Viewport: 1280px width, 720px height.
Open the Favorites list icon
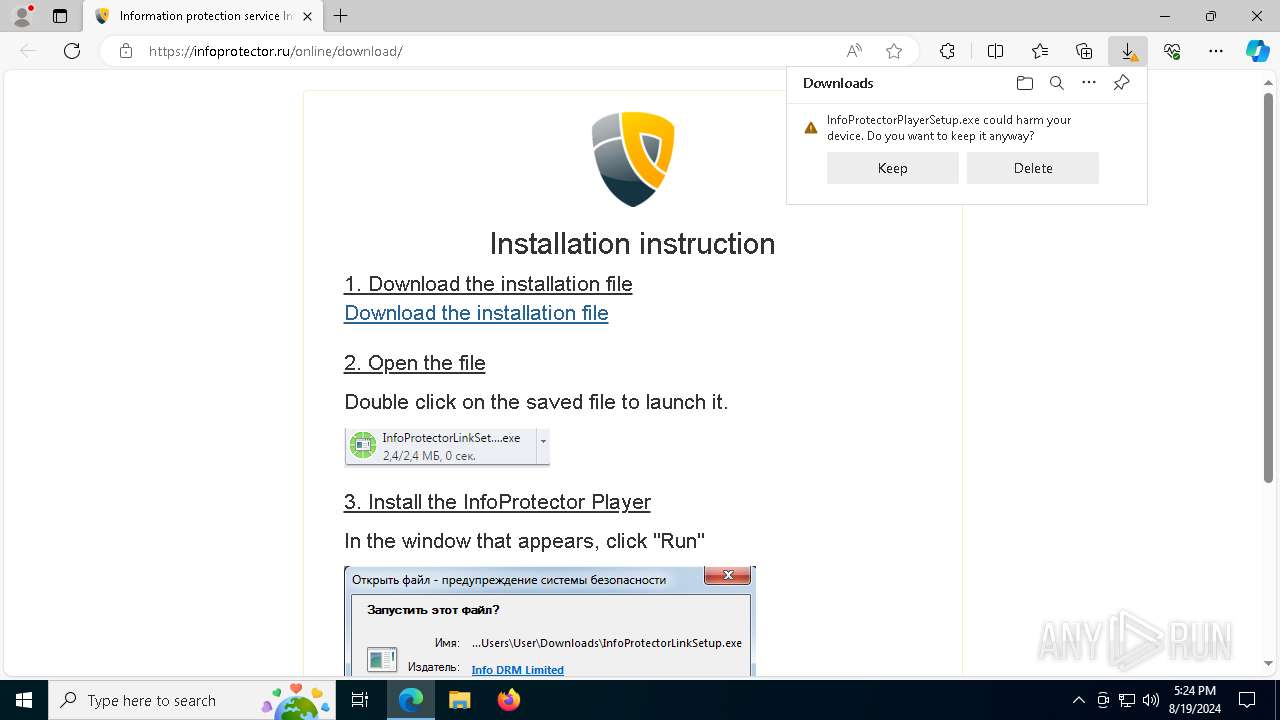pos(1040,51)
